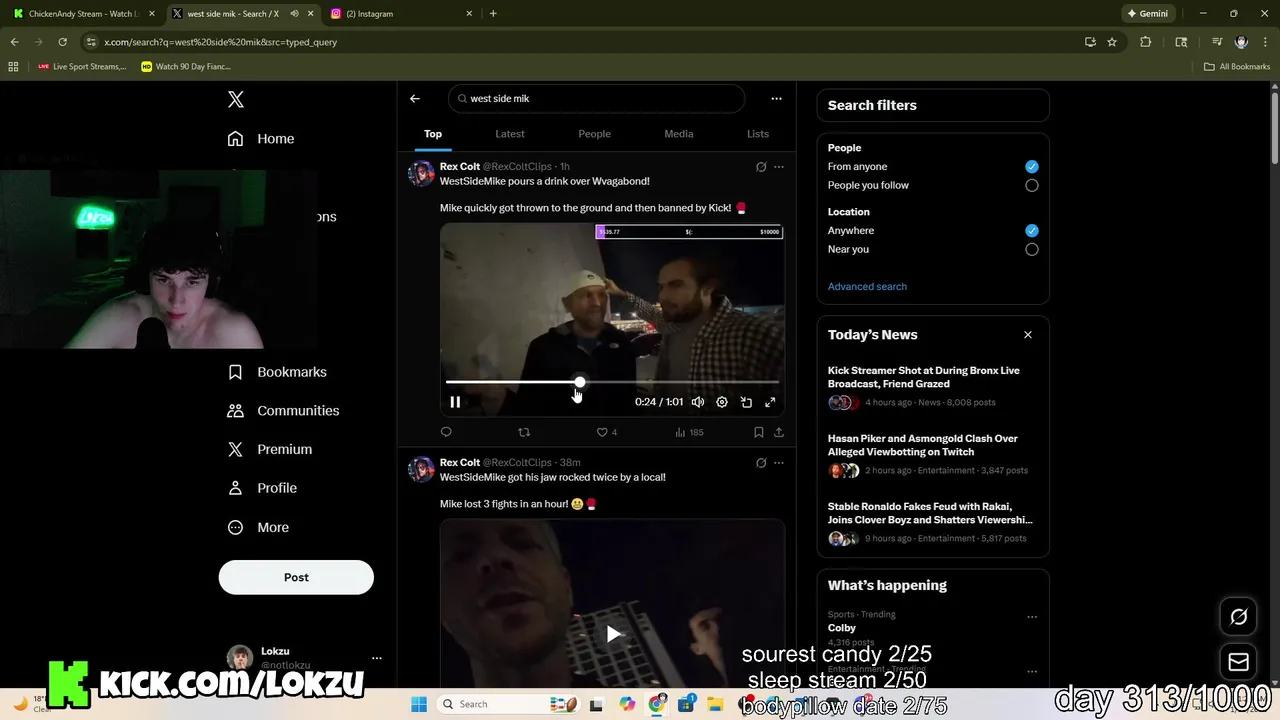The width and height of the screenshot is (1280, 720).
Task: Open search options three-dot menu
Action: pyautogui.click(x=776, y=99)
